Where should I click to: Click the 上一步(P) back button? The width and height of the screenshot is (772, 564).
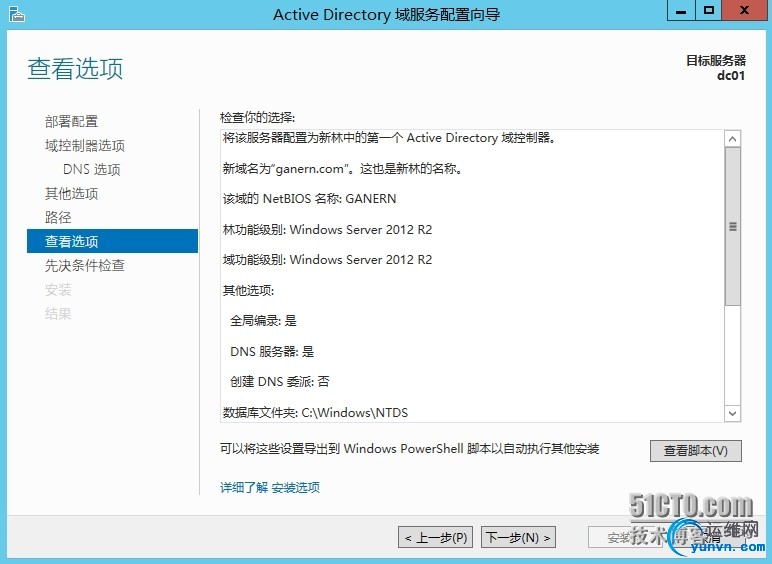coord(436,537)
